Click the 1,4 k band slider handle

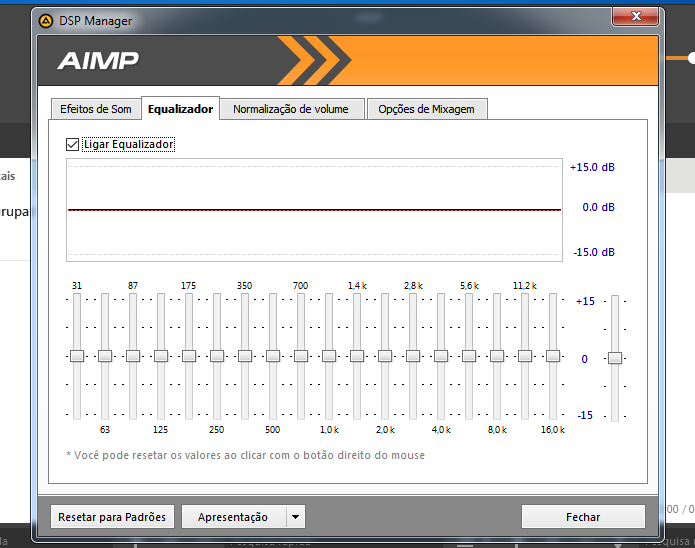click(x=357, y=356)
